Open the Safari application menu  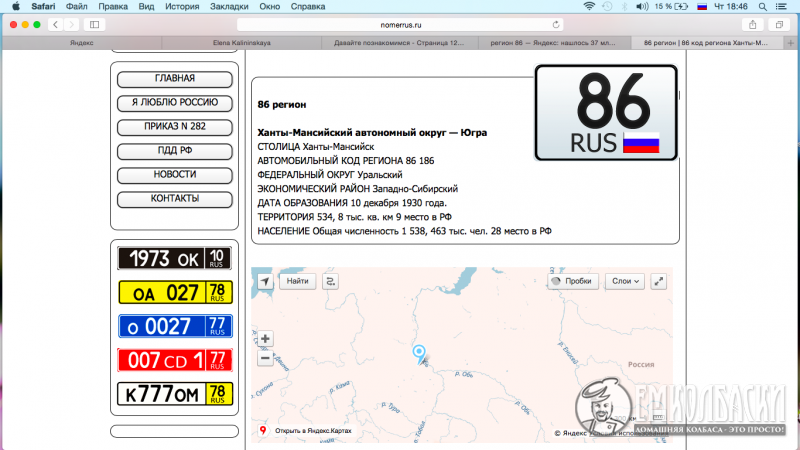pyautogui.click(x=43, y=7)
